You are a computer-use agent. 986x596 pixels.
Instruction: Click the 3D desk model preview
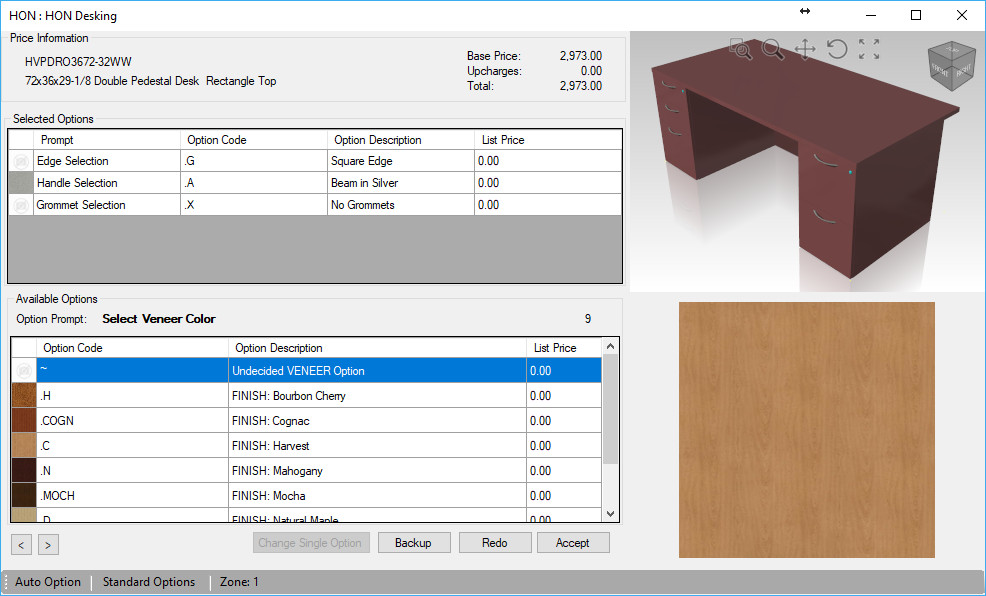(x=808, y=163)
